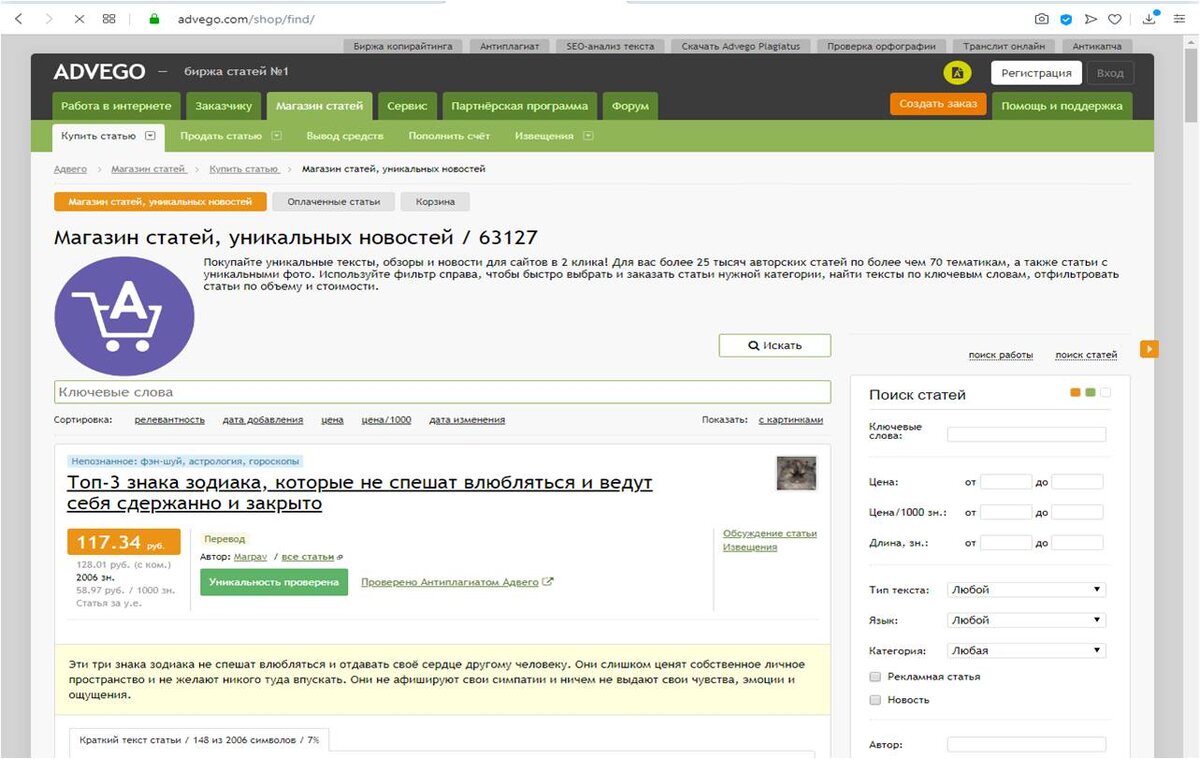Viewport: 1200px width, 759px height.
Task: Click the Вывод средств menu item
Action: tap(345, 136)
